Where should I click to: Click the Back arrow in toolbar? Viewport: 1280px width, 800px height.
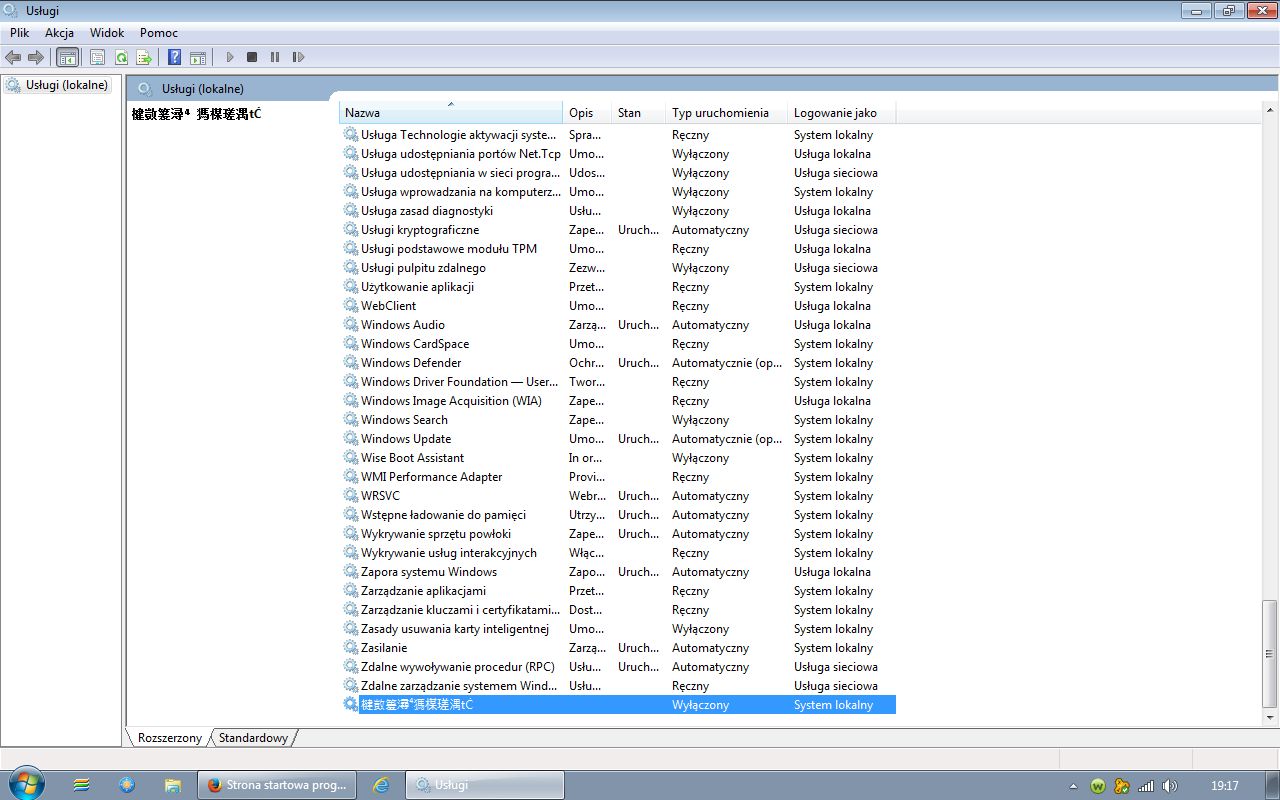coord(13,57)
